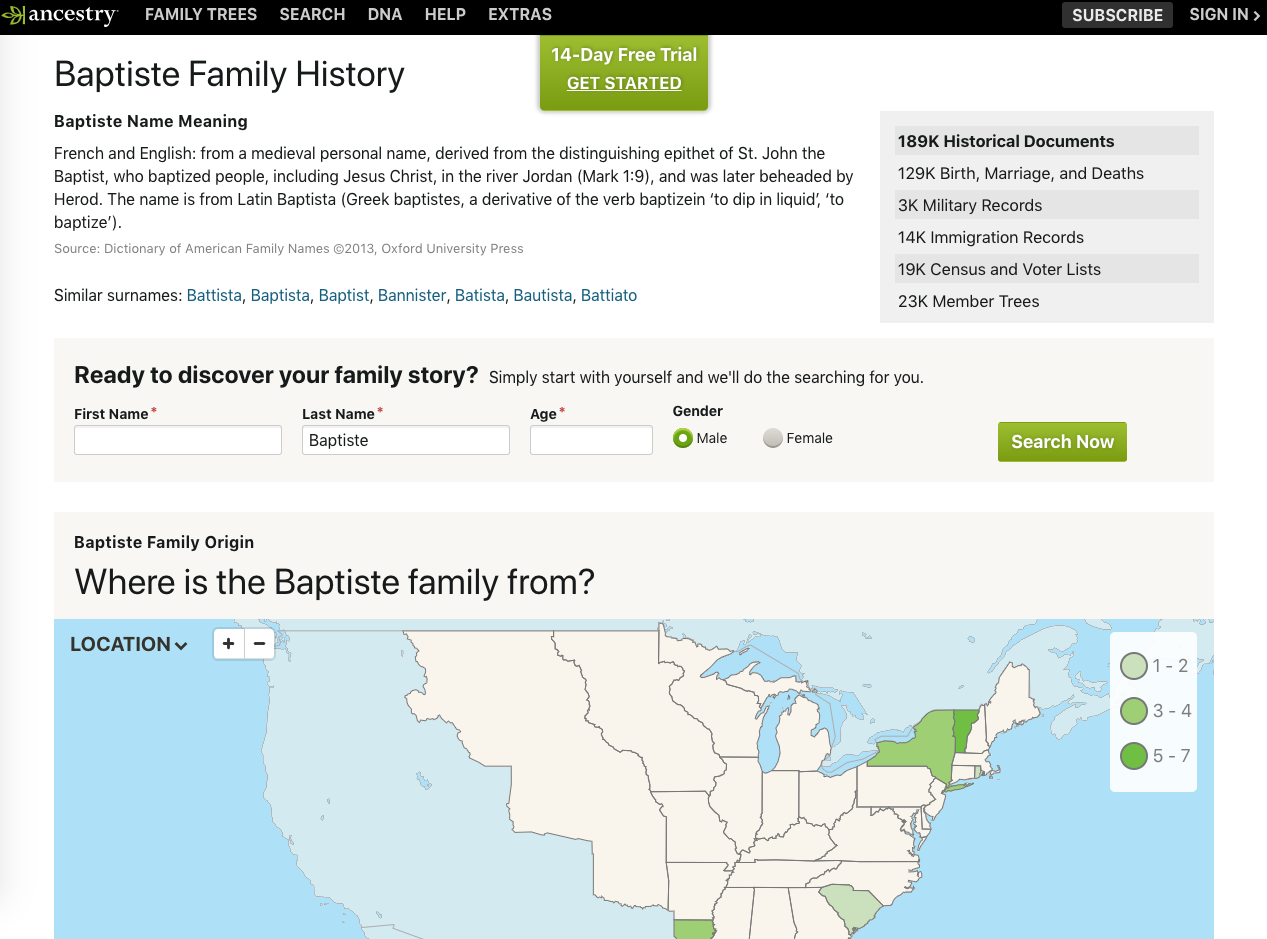Viewport: 1267px width, 939px height.
Task: Click the Subscribe button
Action: 1117,15
